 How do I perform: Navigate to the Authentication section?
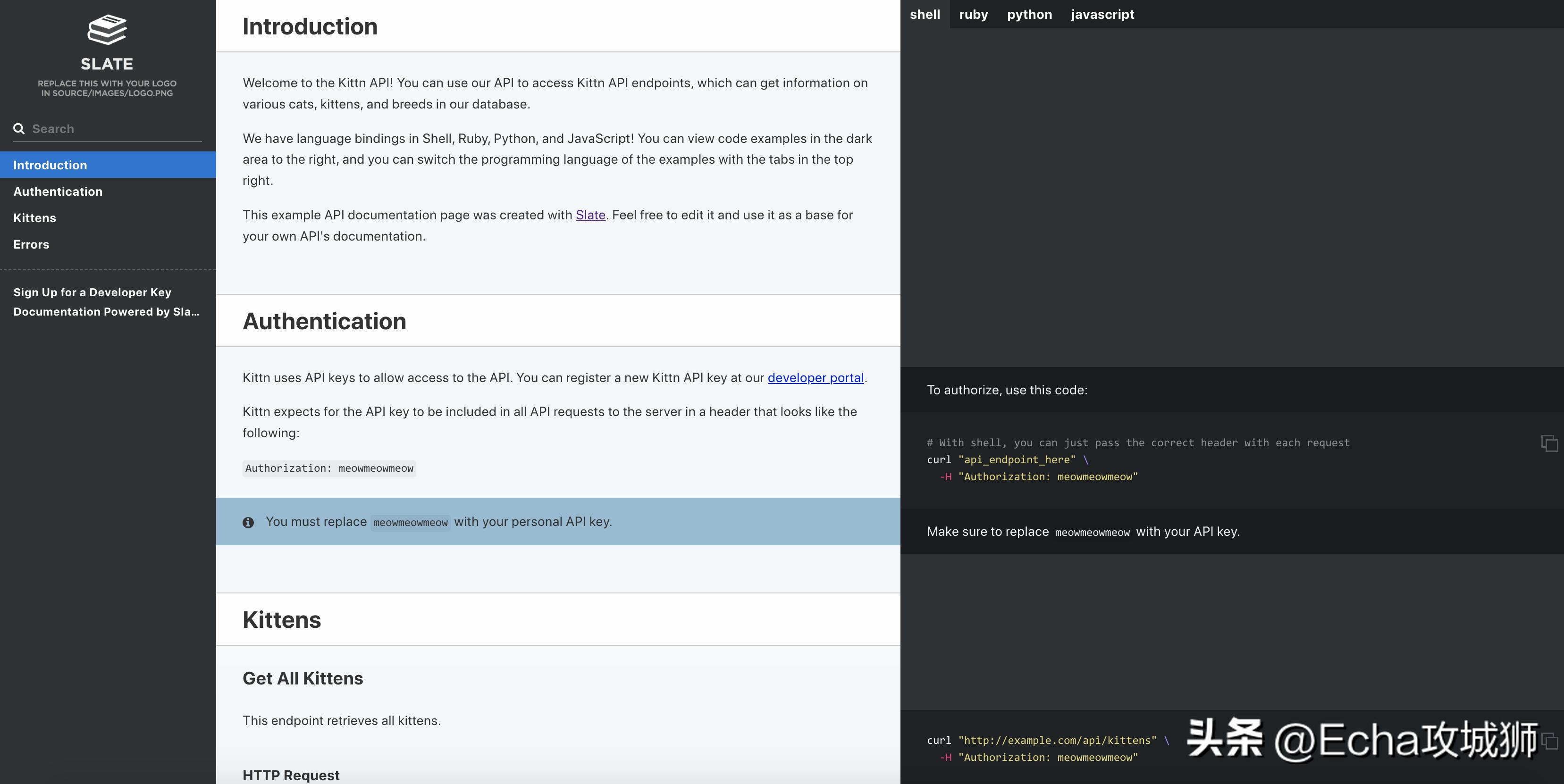pos(57,190)
